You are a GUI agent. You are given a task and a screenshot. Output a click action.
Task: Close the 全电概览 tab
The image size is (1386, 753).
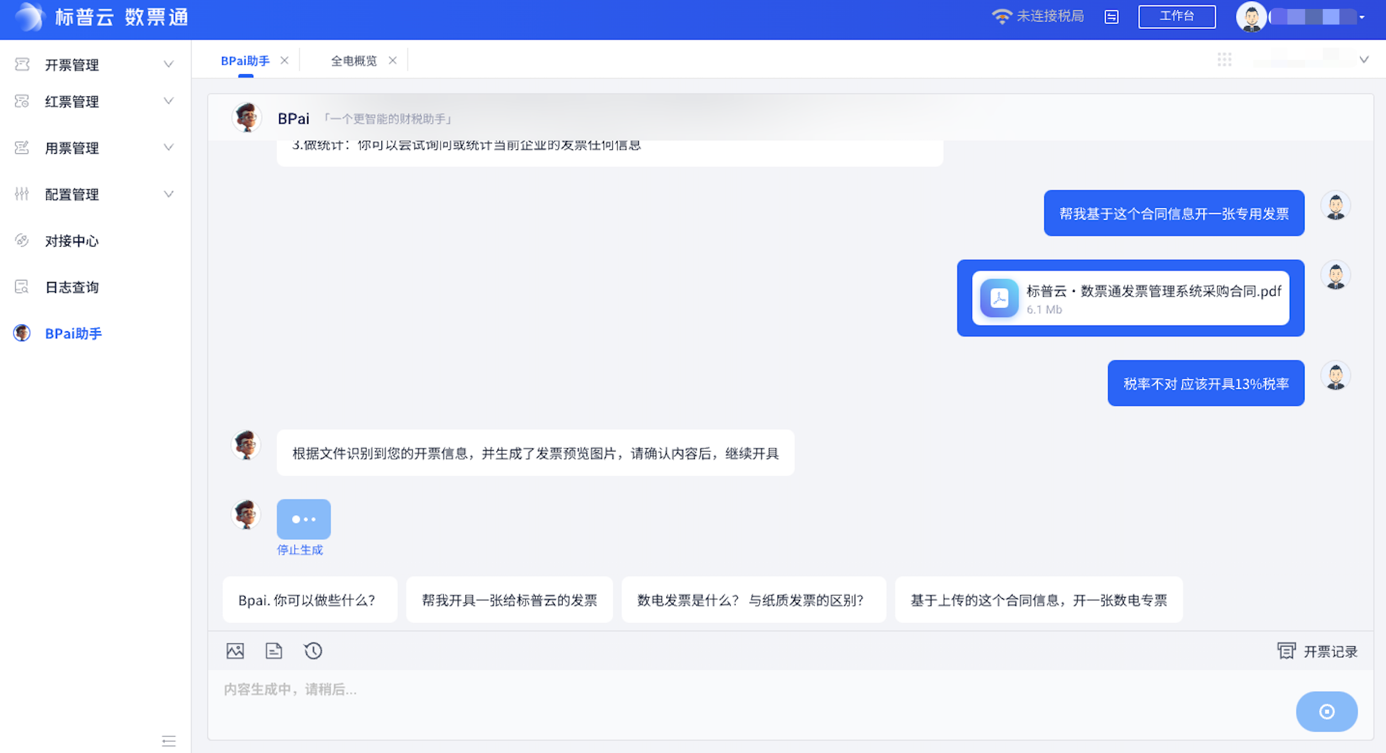pos(392,61)
